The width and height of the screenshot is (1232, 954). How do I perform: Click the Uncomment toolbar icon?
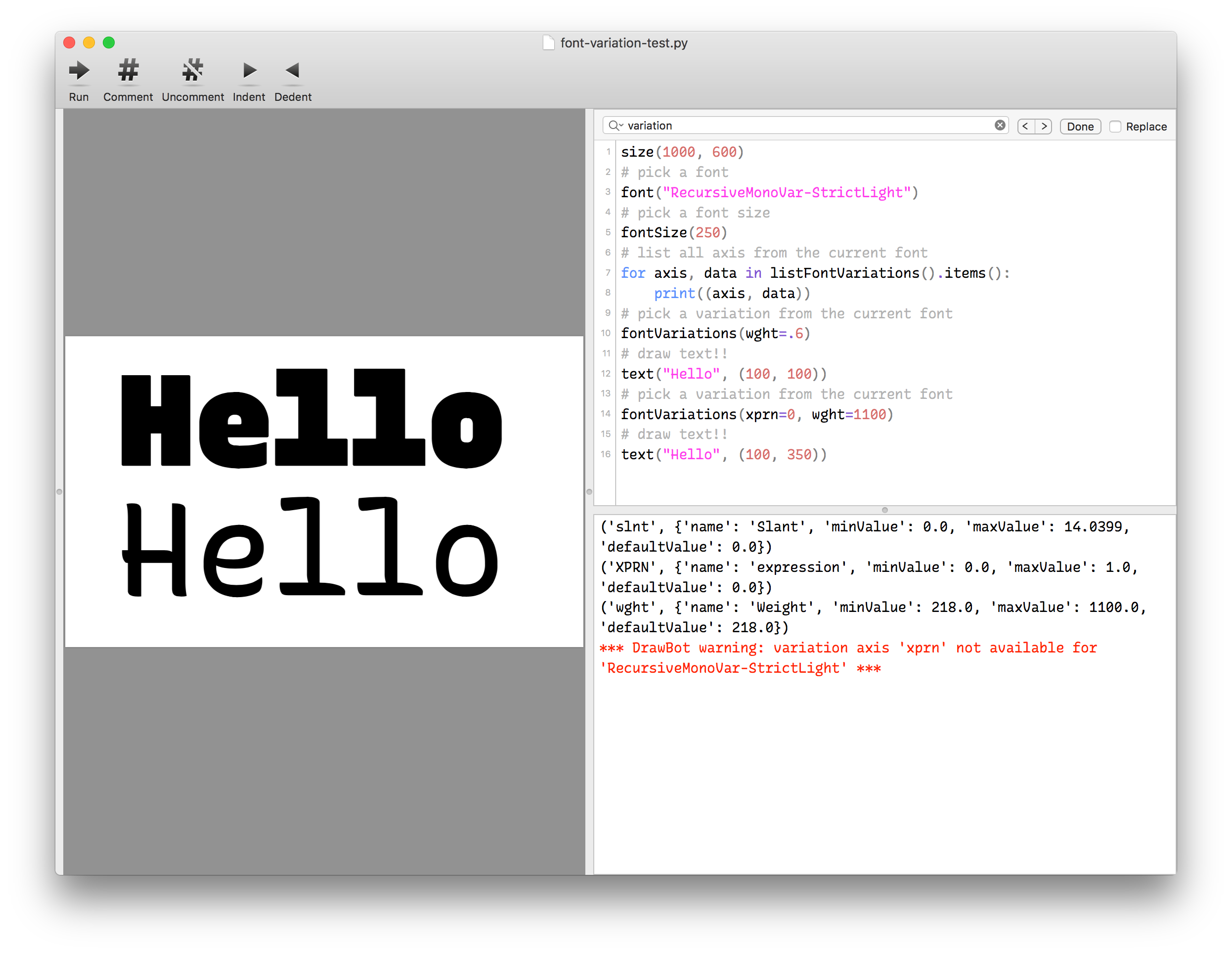192,71
